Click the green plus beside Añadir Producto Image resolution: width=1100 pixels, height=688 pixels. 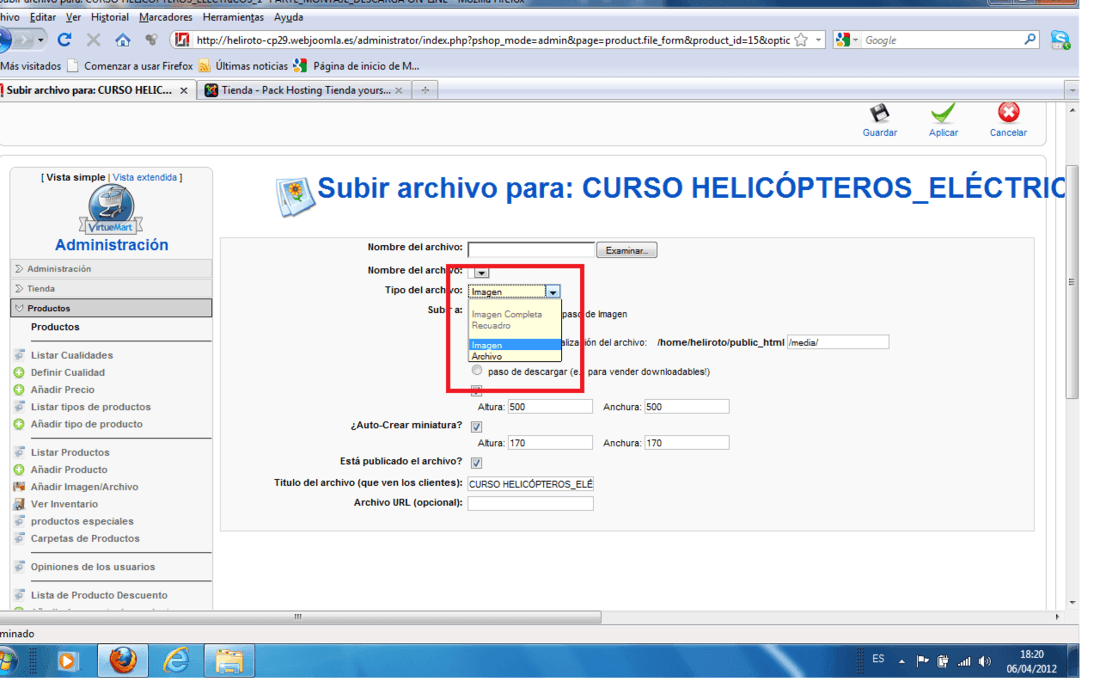tap(20, 469)
